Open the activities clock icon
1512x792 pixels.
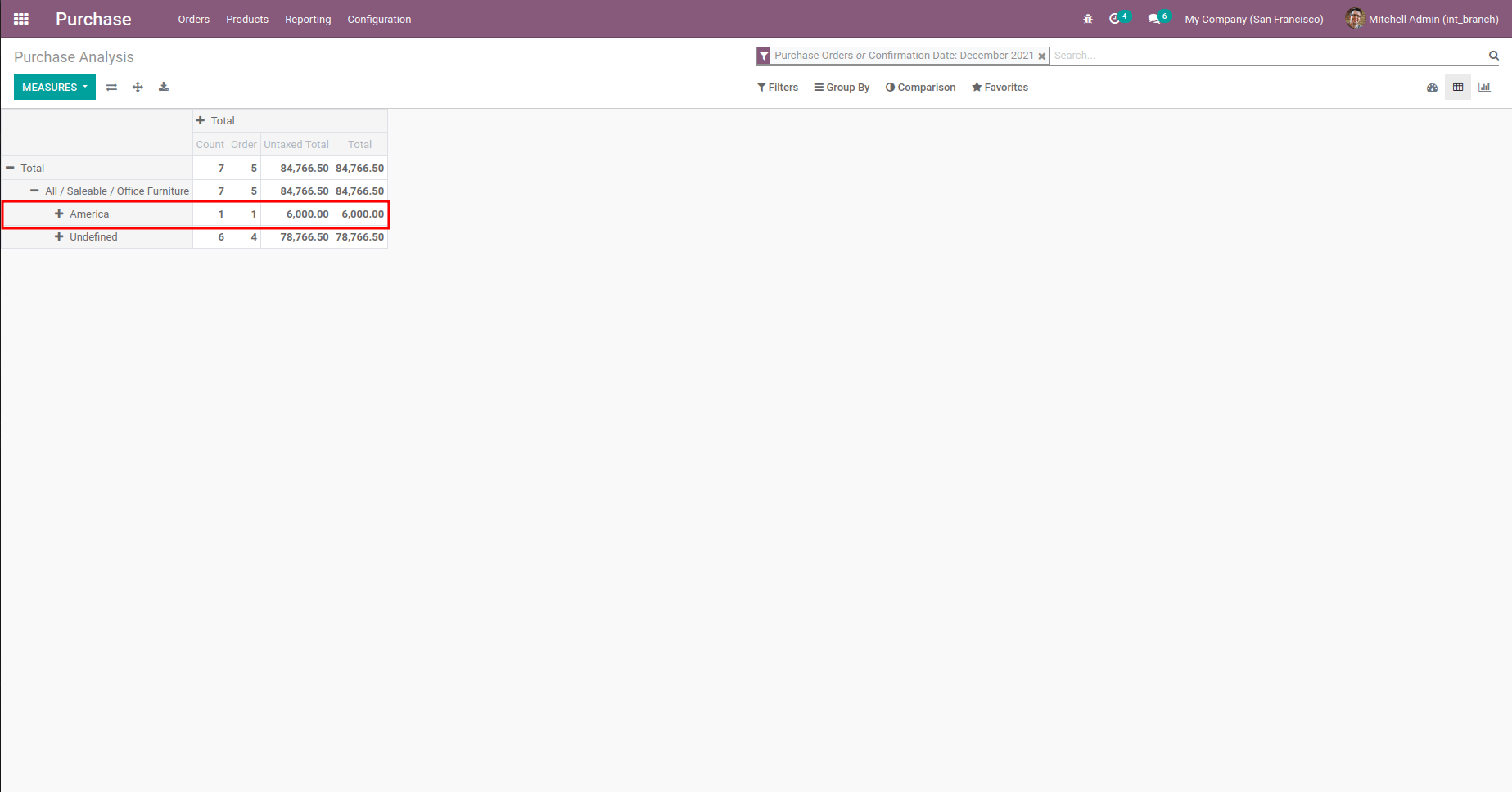point(1115,19)
